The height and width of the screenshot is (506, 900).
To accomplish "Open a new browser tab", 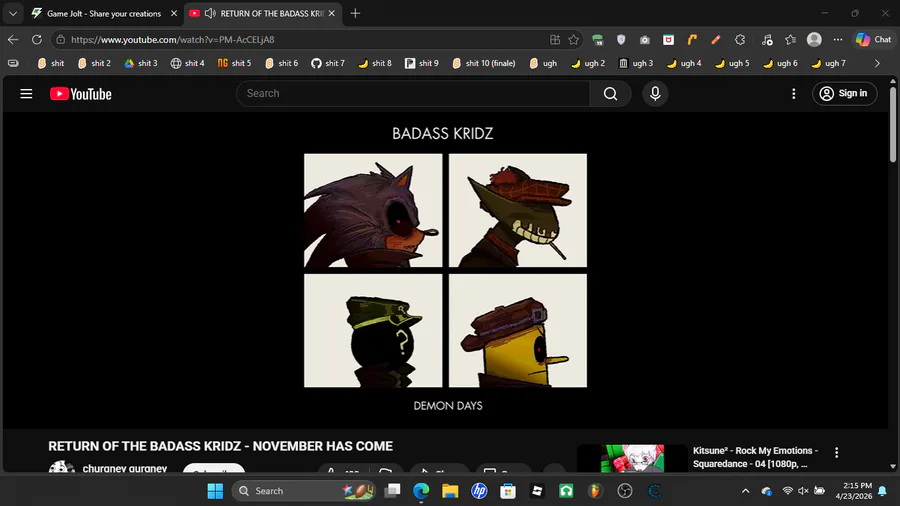I will [355, 13].
